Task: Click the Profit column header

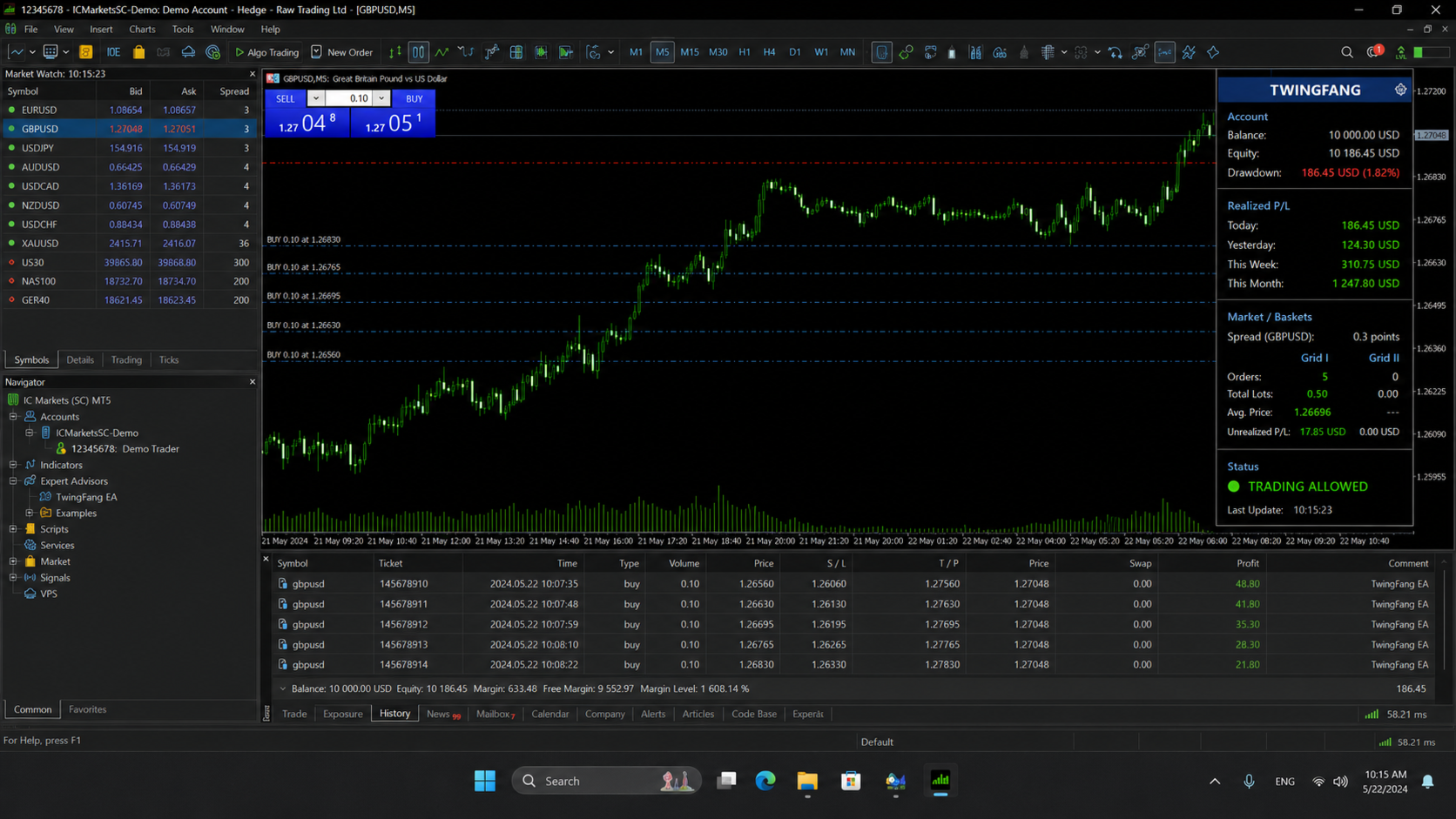Action: [x=1248, y=563]
